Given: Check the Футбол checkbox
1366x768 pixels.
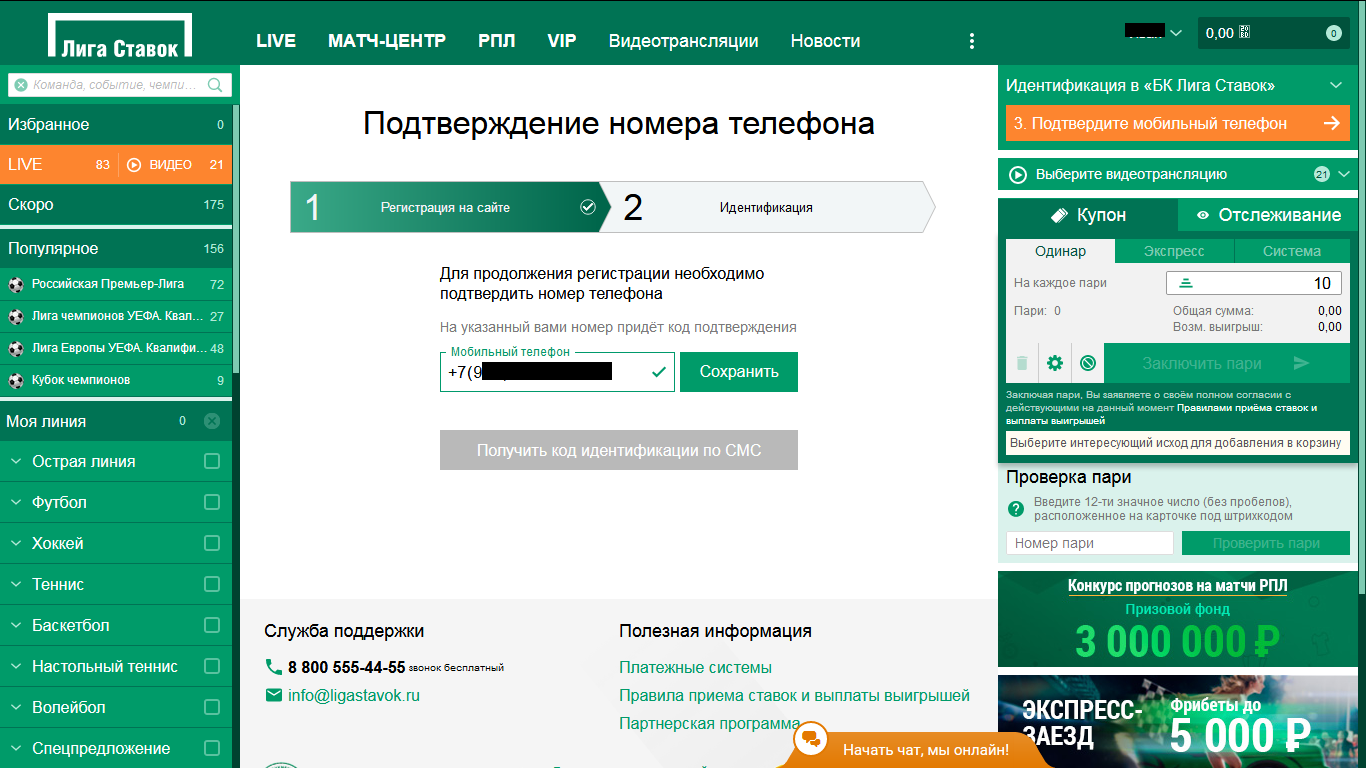Looking at the screenshot, I should tap(212, 502).
